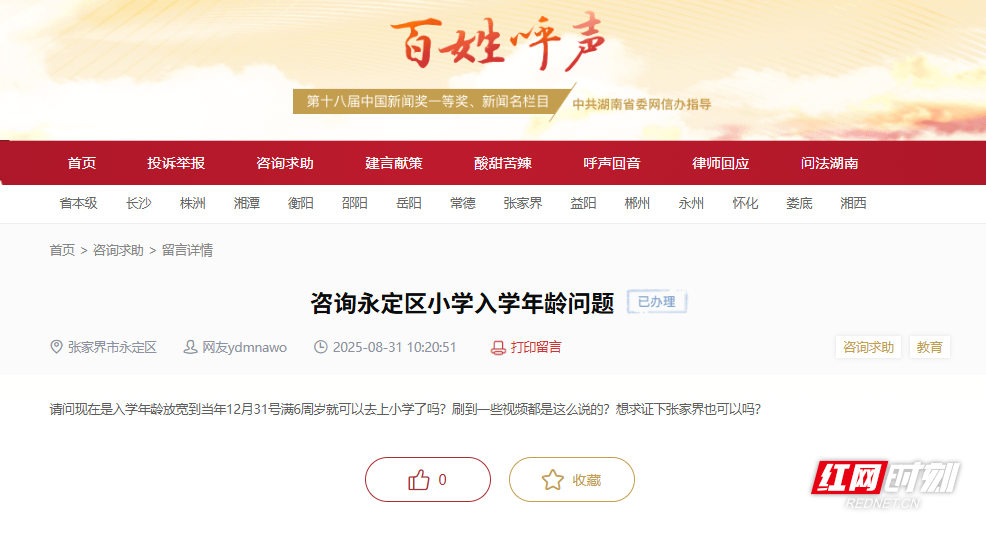Image resolution: width=986 pixels, height=534 pixels.
Task: Select the 长沙 city tab
Action: click(138, 203)
